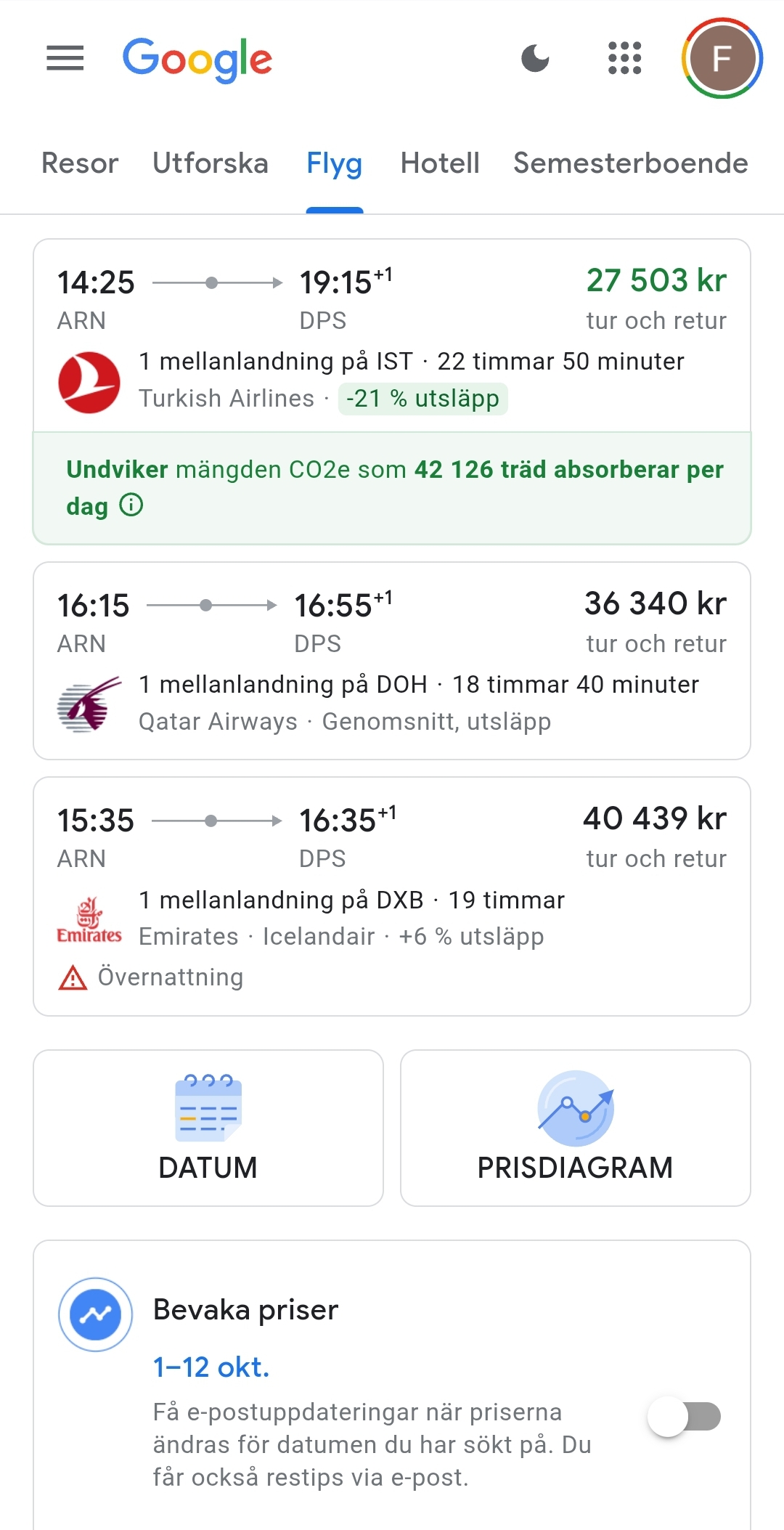Click the Google logo
Viewport: 784px width, 1530px height.
click(x=197, y=59)
